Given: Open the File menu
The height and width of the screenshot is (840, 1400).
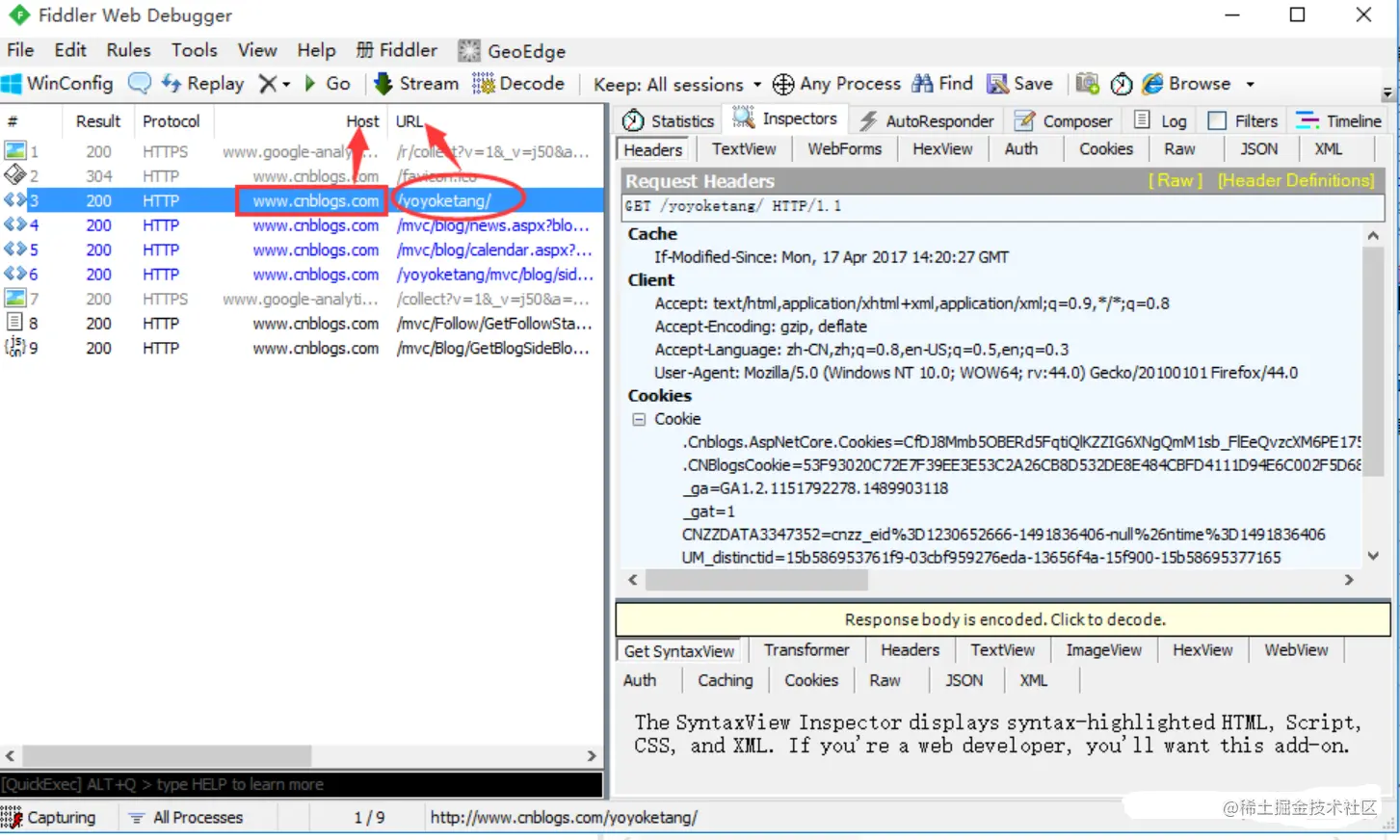Looking at the screenshot, I should coord(20,50).
